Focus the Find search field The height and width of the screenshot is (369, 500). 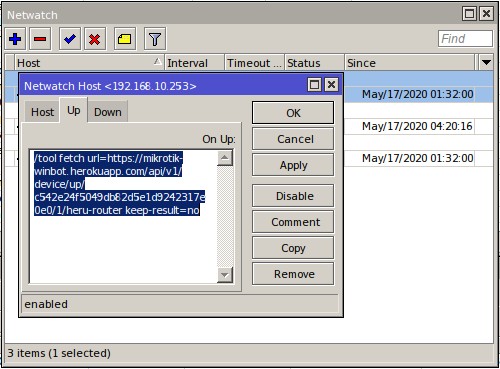465,39
